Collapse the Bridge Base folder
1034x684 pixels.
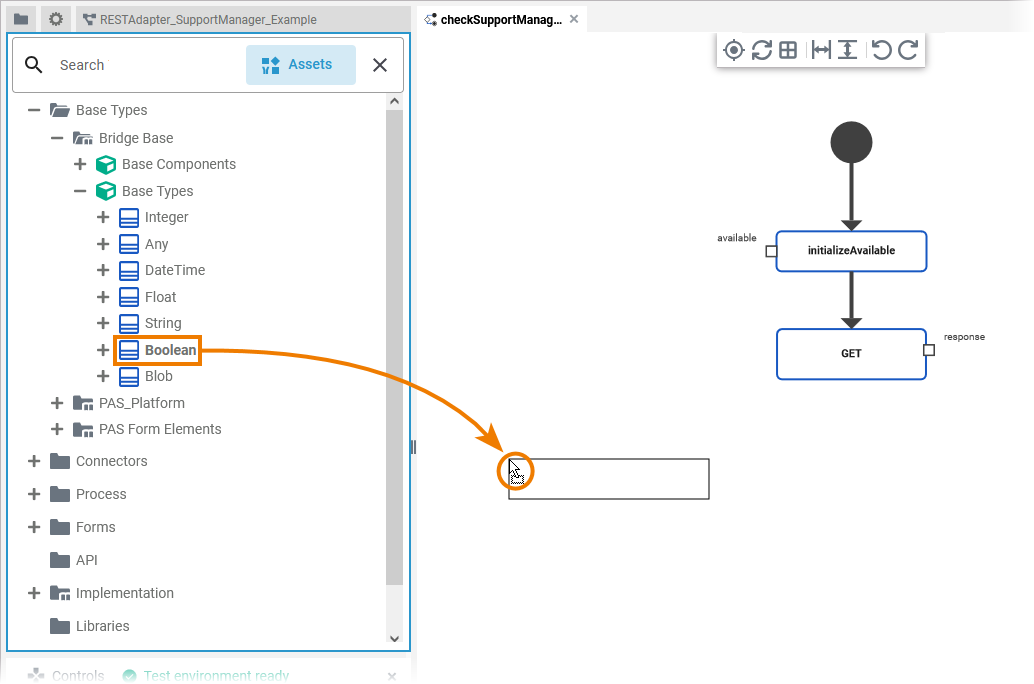click(x=57, y=138)
